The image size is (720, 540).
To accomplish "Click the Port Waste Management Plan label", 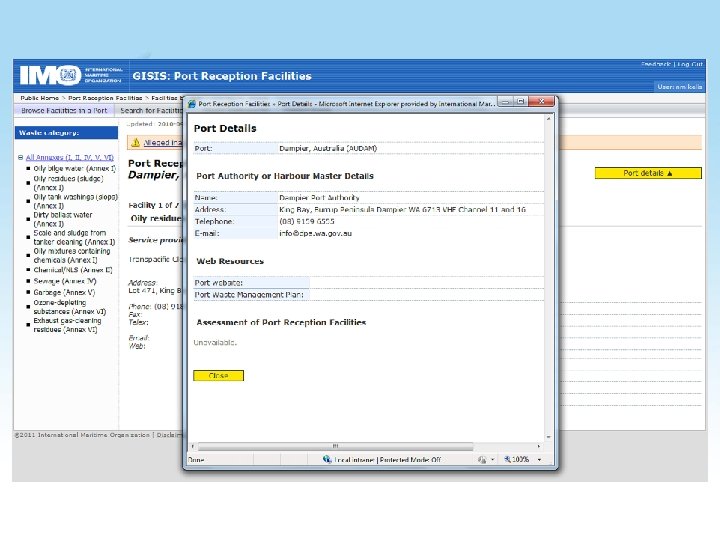I will 249,295.
